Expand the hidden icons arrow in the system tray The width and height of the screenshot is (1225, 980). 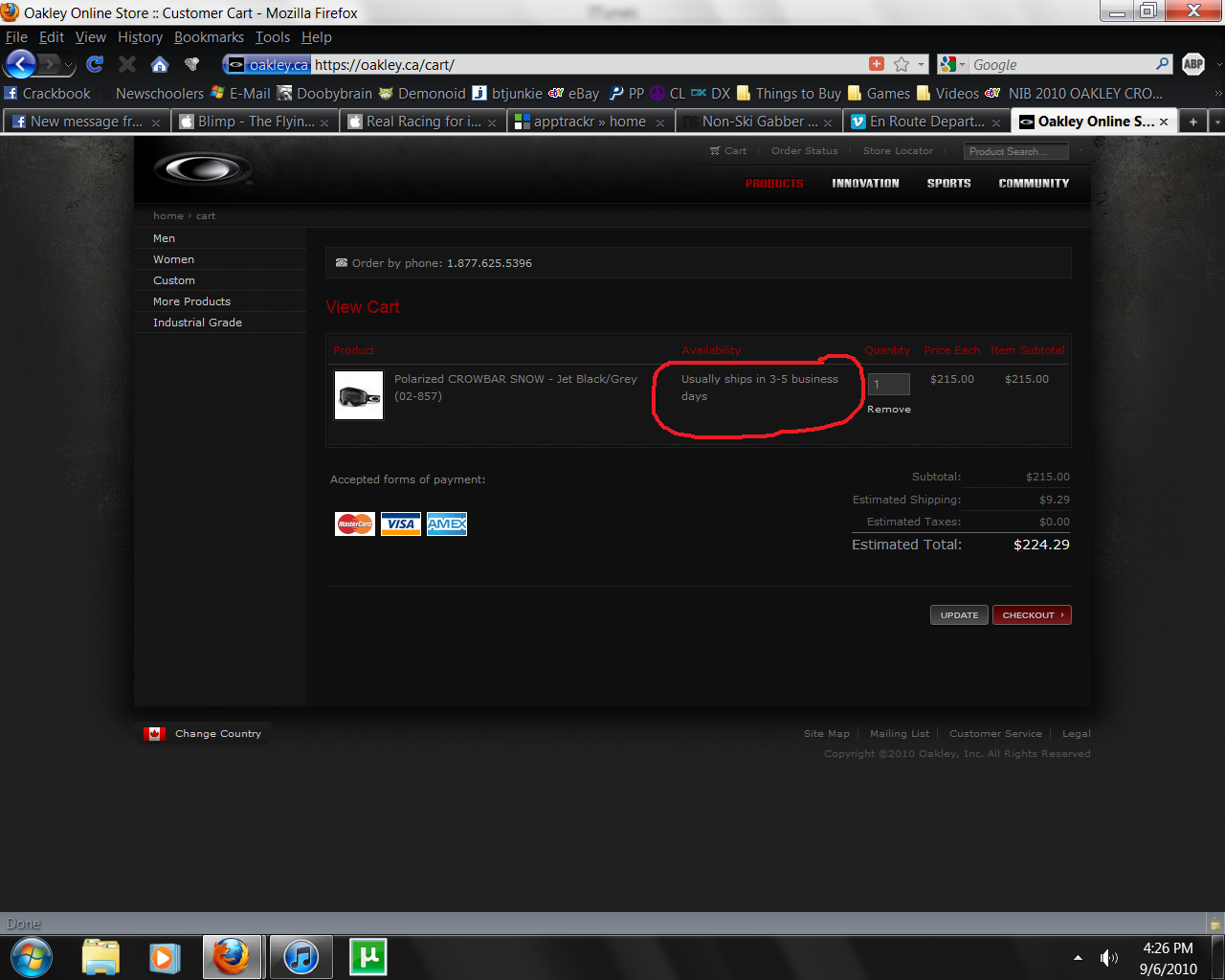(x=1078, y=956)
